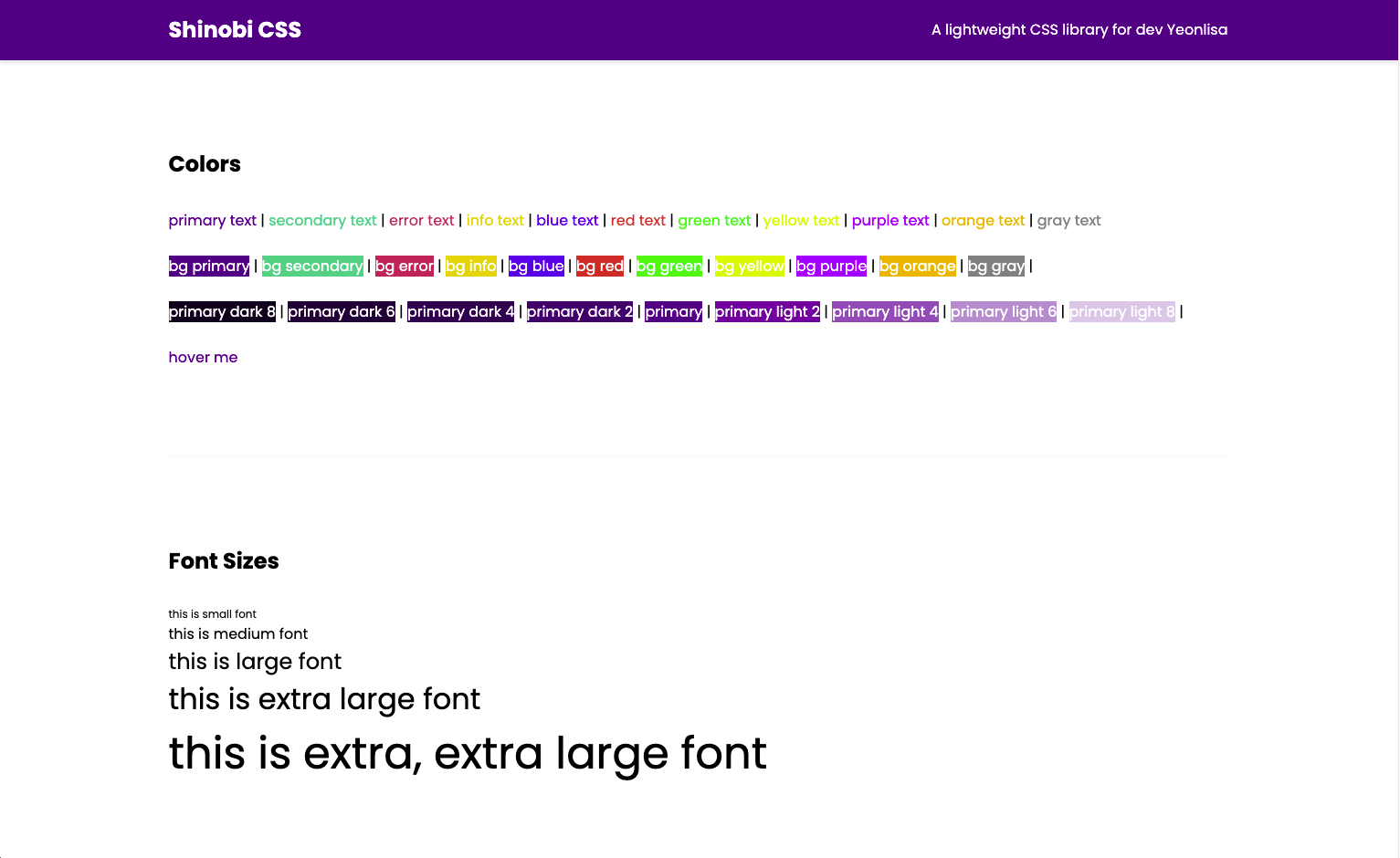Pick the 'bg gray' swatch

[996, 266]
